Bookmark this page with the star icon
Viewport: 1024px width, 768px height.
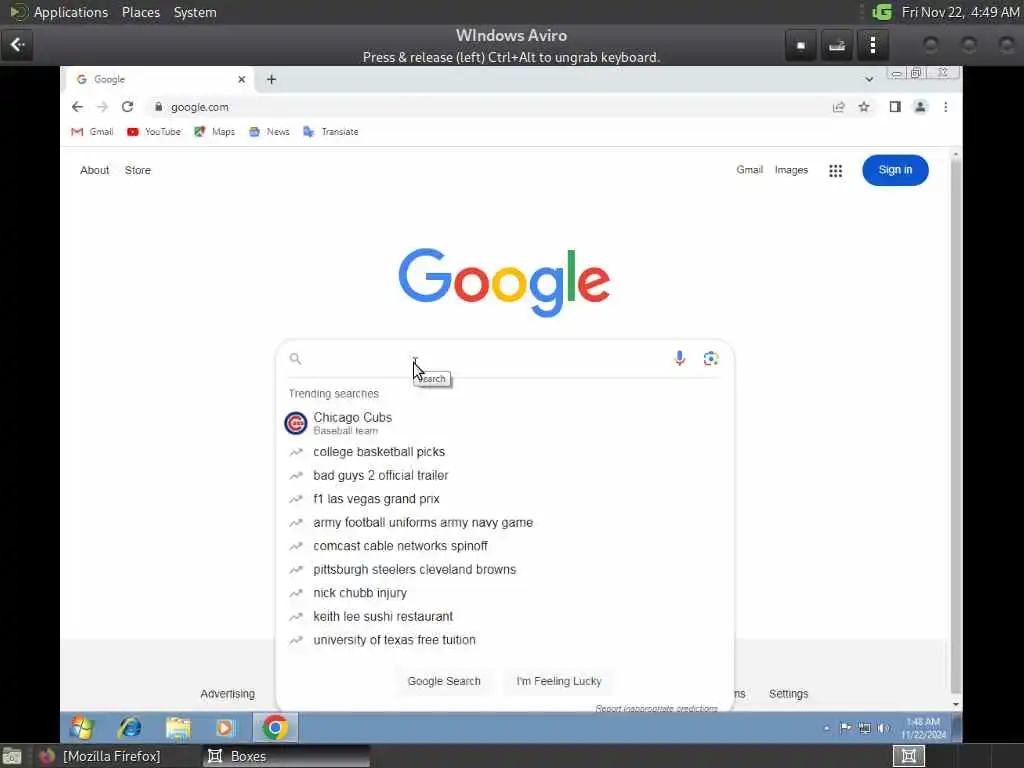pyautogui.click(x=864, y=107)
